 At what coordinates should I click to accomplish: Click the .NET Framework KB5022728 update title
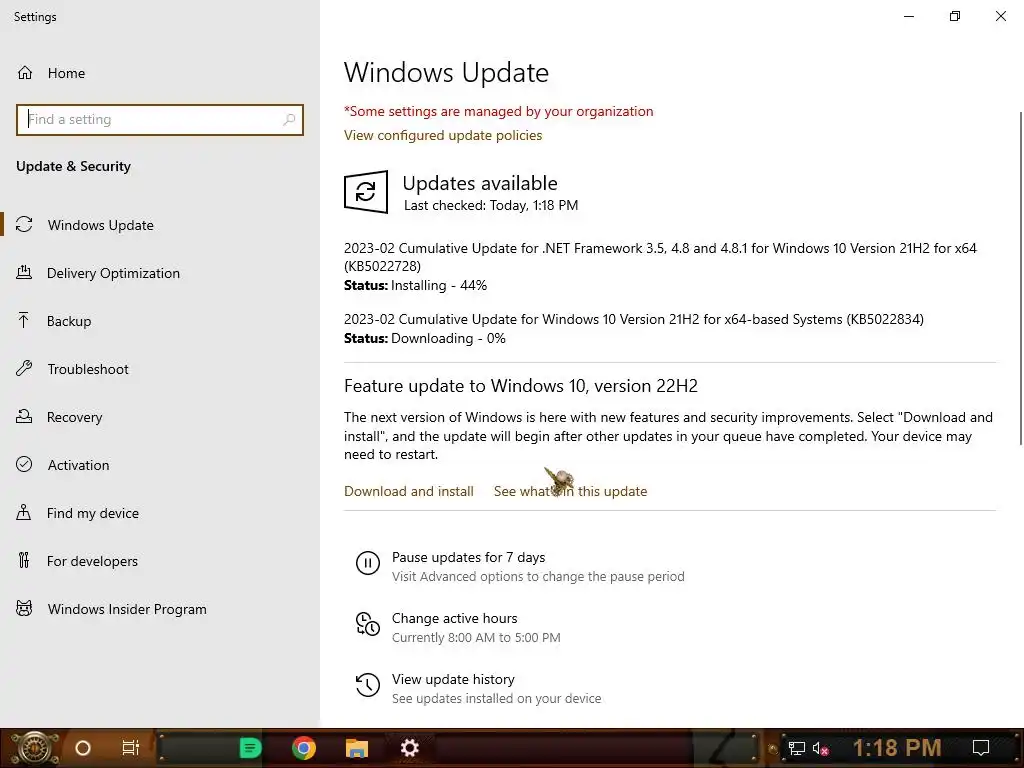660,257
